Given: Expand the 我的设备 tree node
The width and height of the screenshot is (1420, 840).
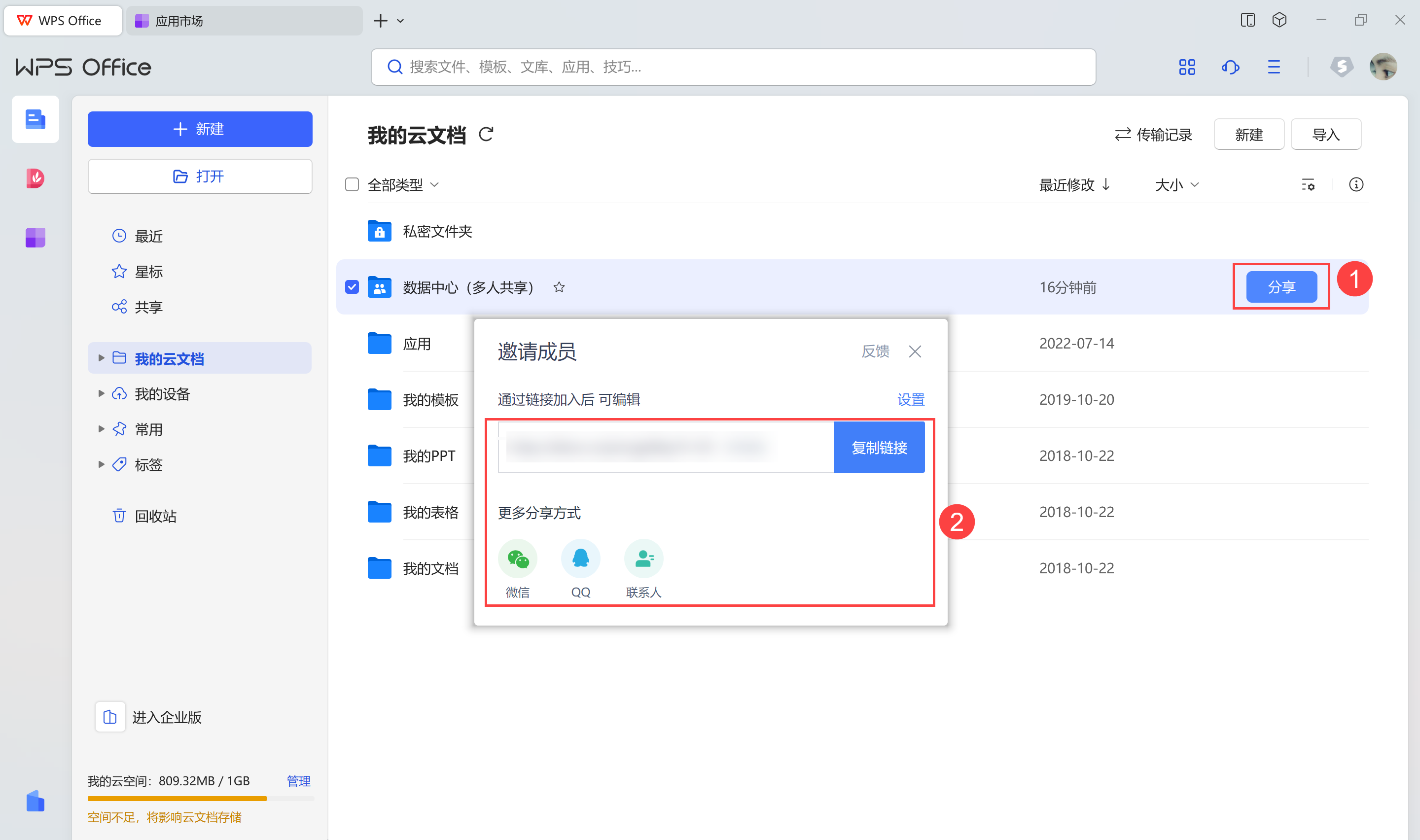Looking at the screenshot, I should [101, 393].
